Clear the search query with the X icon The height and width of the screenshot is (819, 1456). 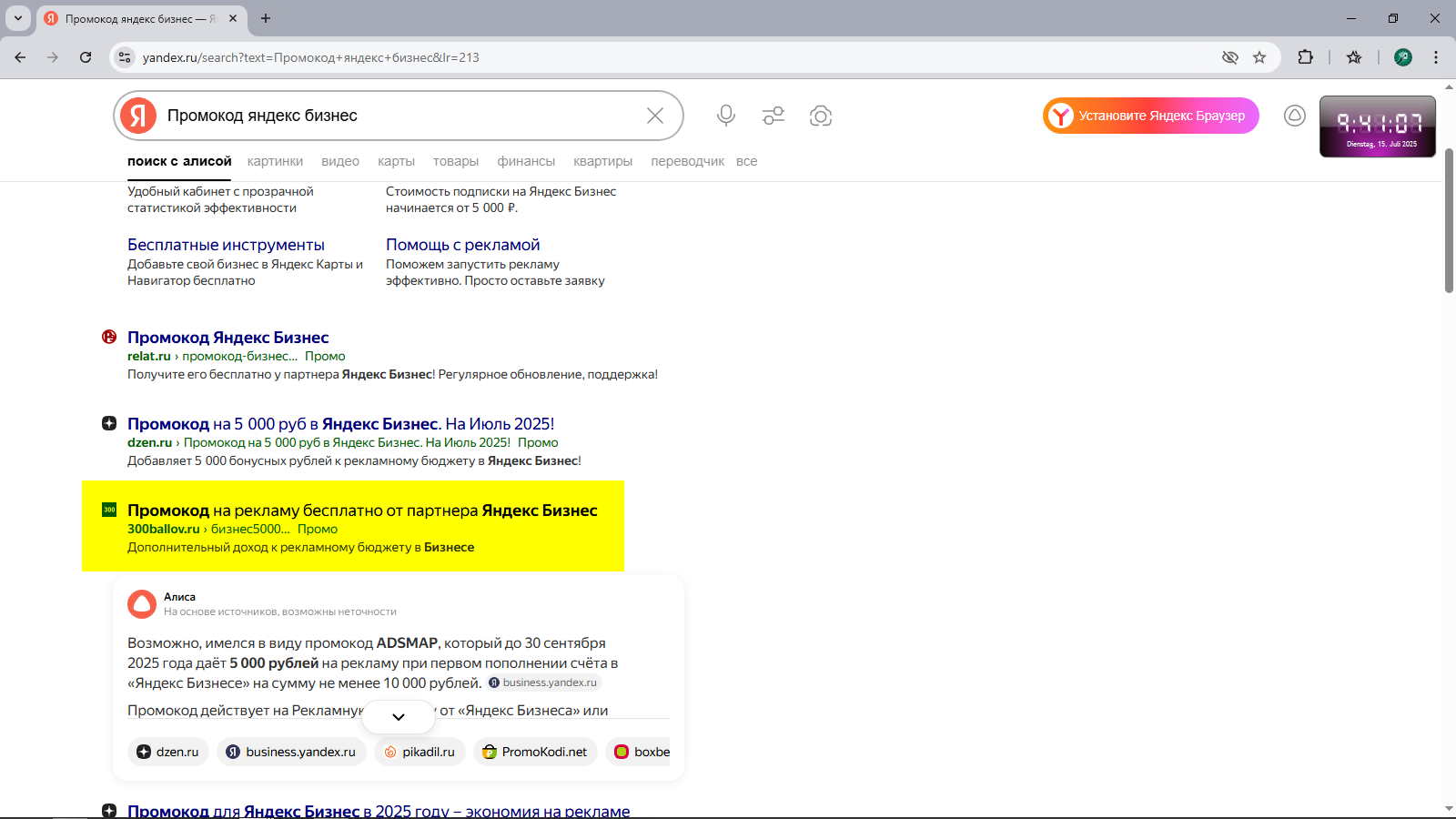[x=655, y=116]
